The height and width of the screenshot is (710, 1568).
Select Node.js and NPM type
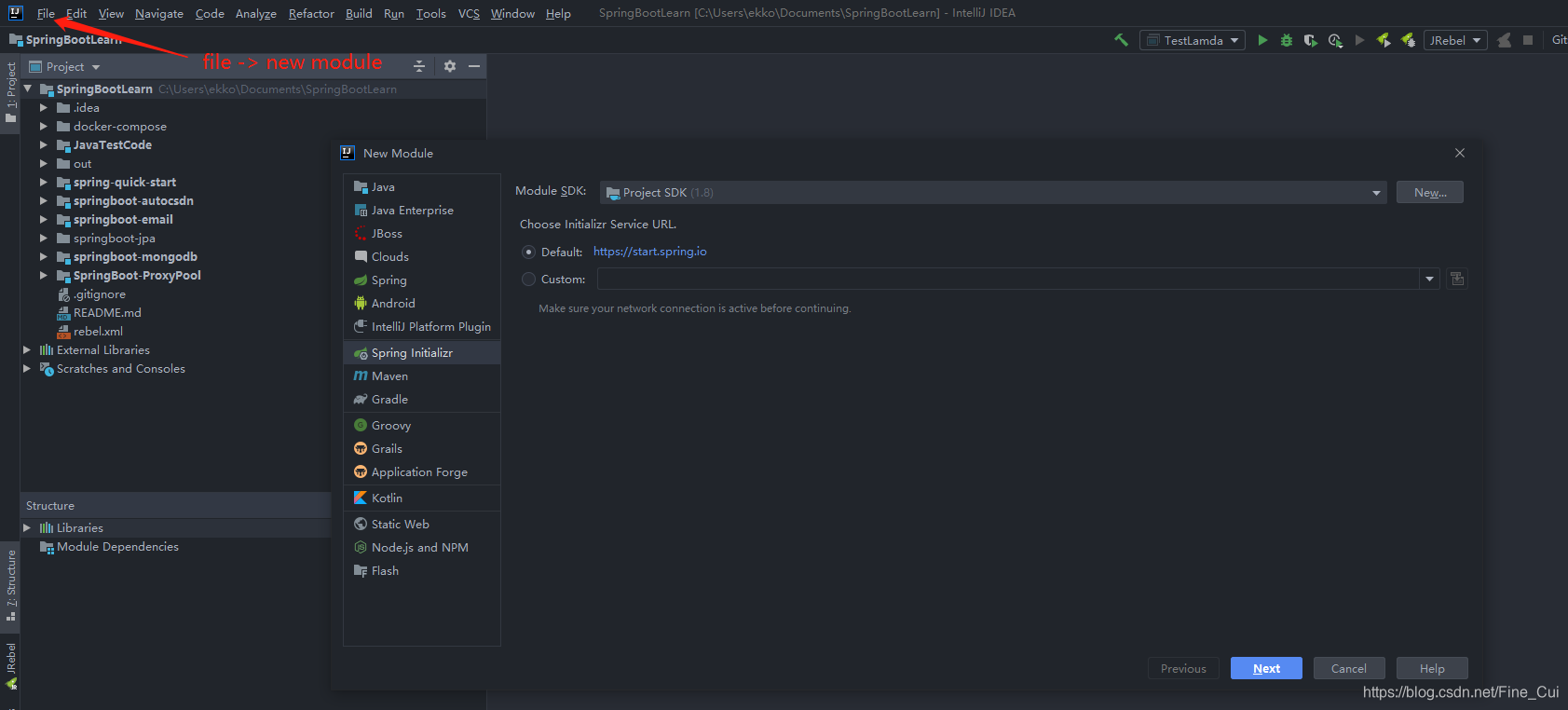422,548
